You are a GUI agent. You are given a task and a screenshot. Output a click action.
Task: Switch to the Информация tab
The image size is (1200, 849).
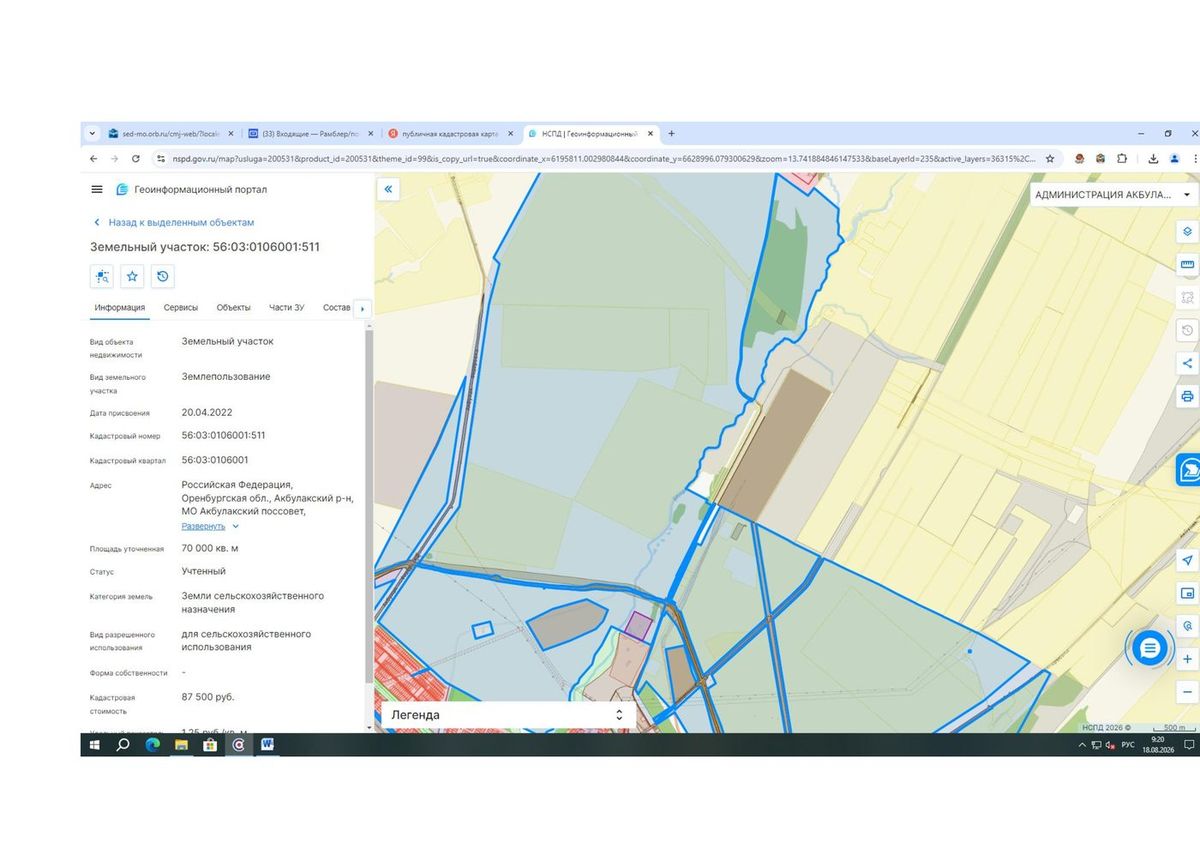pos(120,307)
